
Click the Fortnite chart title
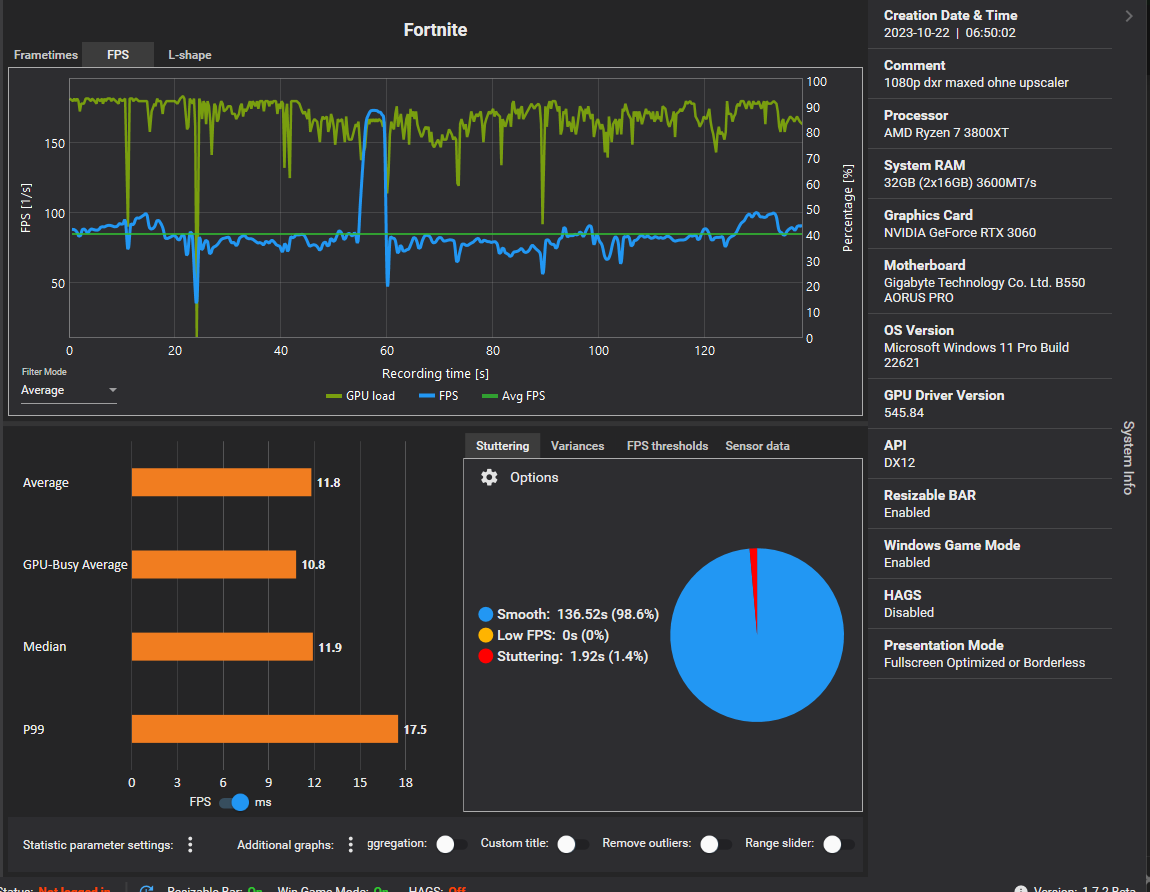coord(435,29)
